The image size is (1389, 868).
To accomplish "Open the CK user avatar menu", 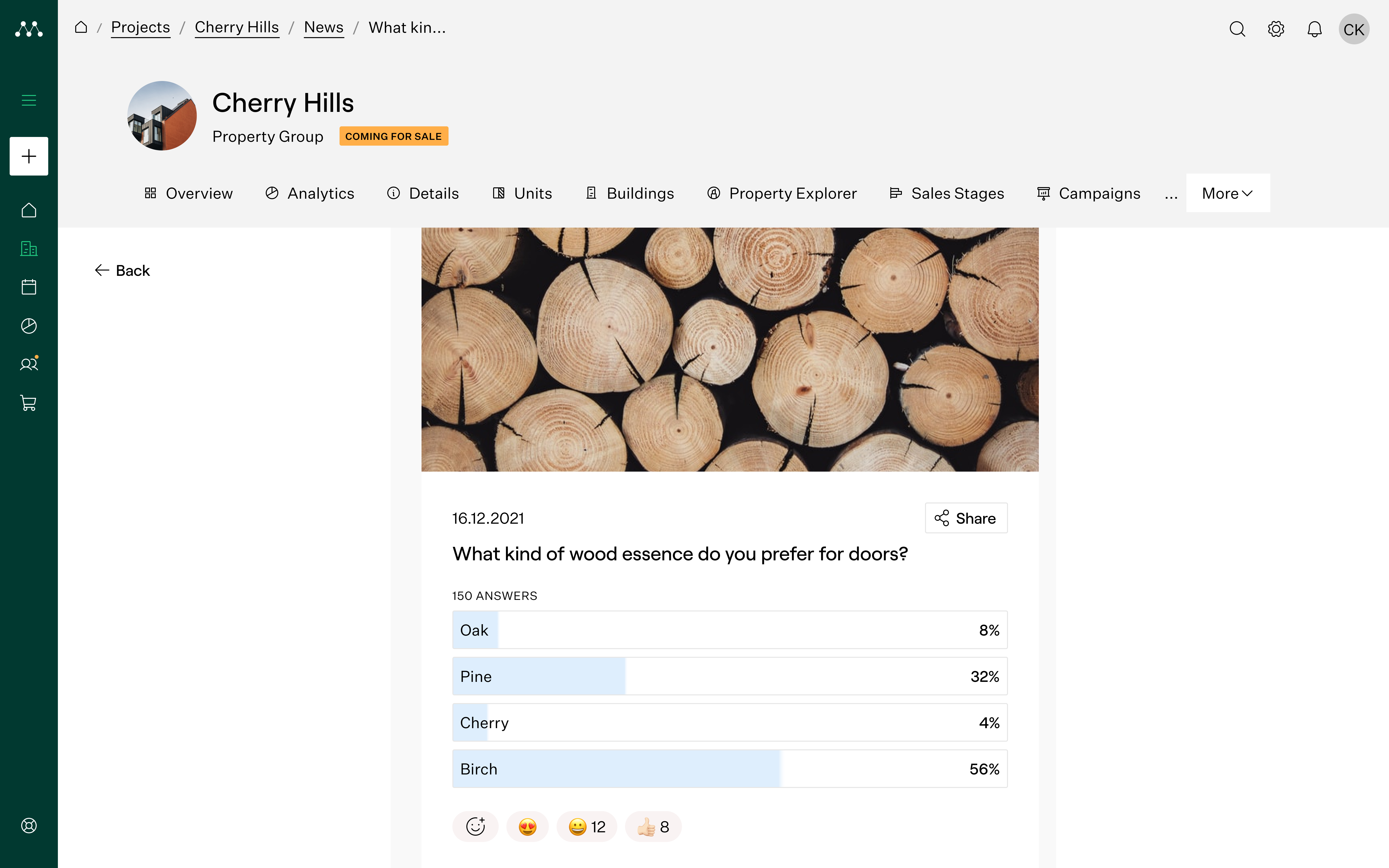I will 1354,29.
